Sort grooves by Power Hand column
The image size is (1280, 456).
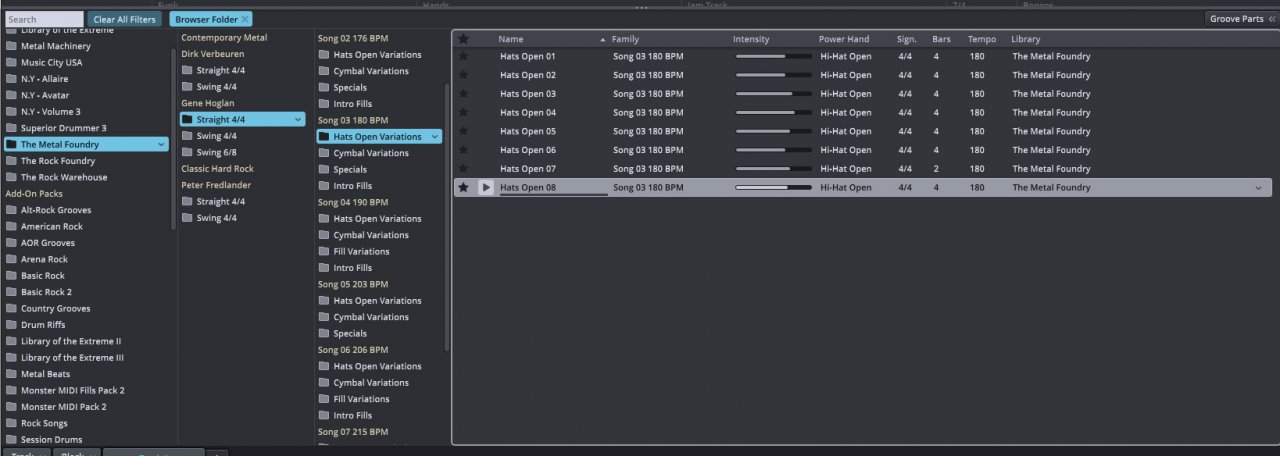point(844,39)
